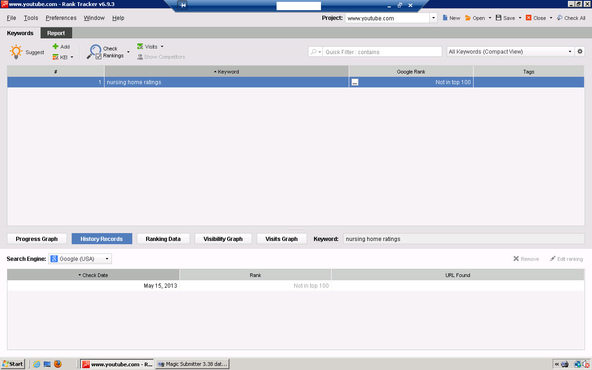Launch Internet Explorer from quick launch
592x370 pixels.
[36, 364]
